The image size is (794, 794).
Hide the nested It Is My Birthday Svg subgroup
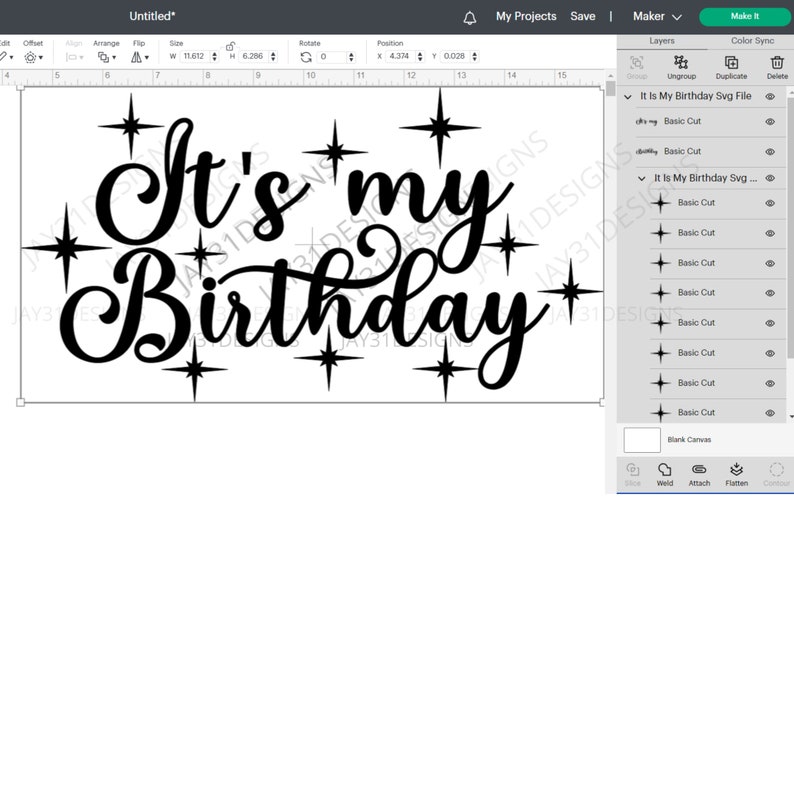(770, 178)
